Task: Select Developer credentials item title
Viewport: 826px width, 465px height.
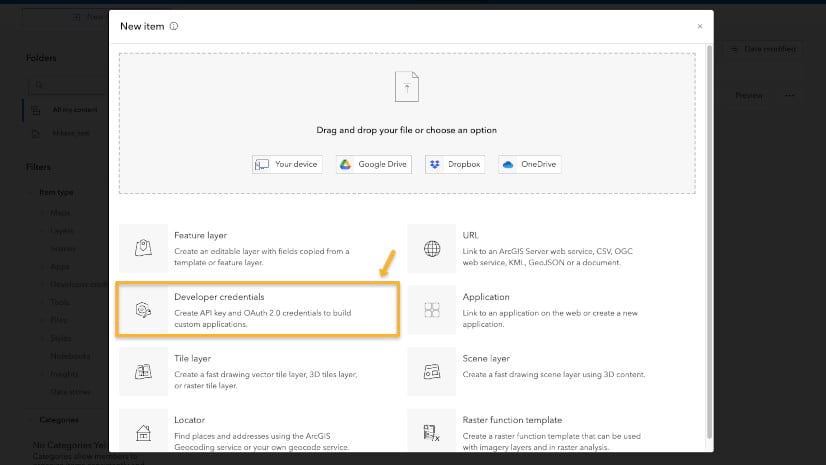Action: coord(219,297)
